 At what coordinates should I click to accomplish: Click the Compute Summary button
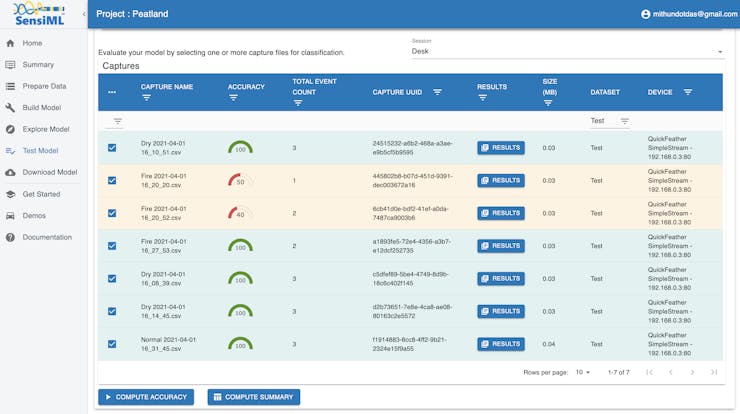coord(253,397)
